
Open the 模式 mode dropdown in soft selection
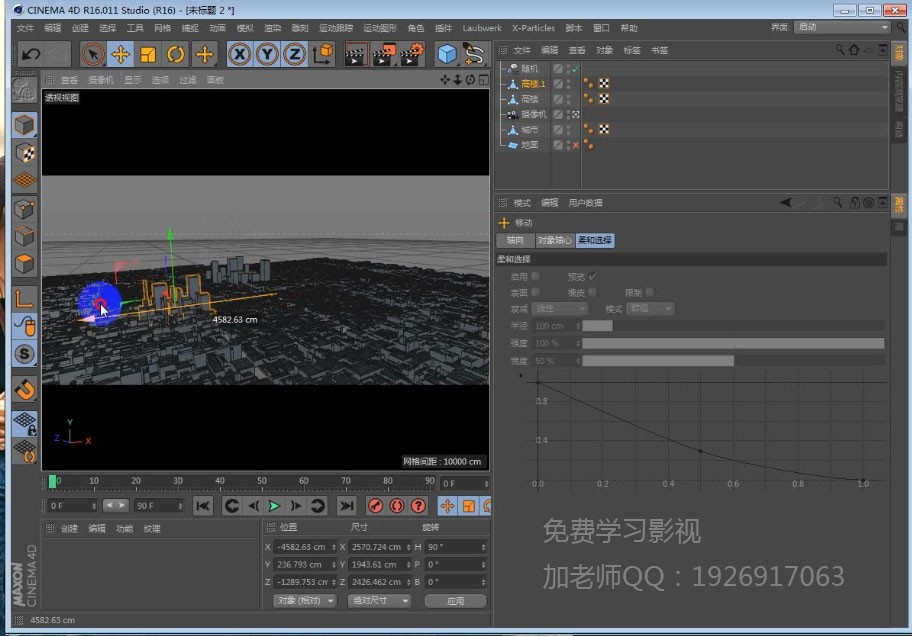tap(651, 308)
